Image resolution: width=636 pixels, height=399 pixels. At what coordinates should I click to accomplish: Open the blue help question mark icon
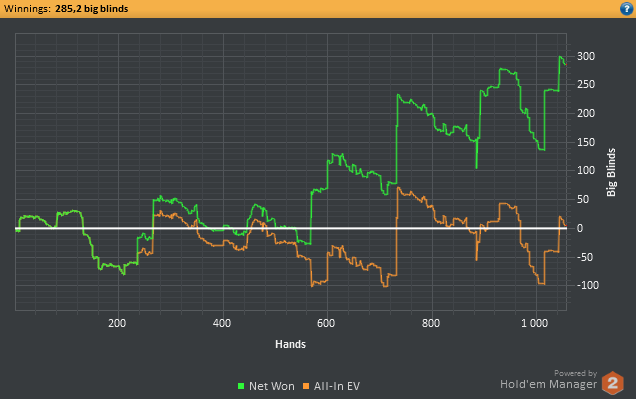[x=626, y=9]
